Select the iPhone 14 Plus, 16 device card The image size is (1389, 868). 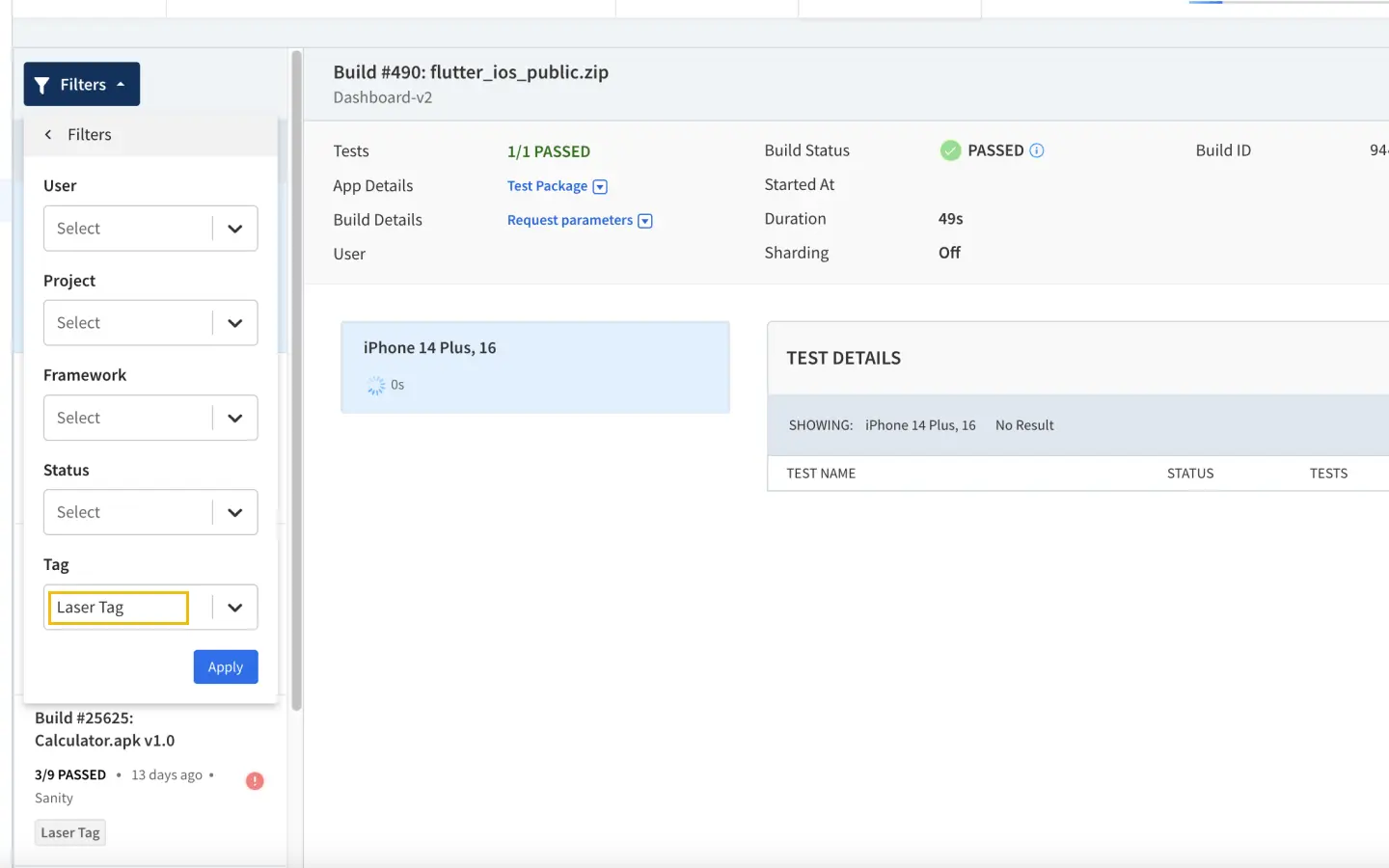(x=535, y=366)
